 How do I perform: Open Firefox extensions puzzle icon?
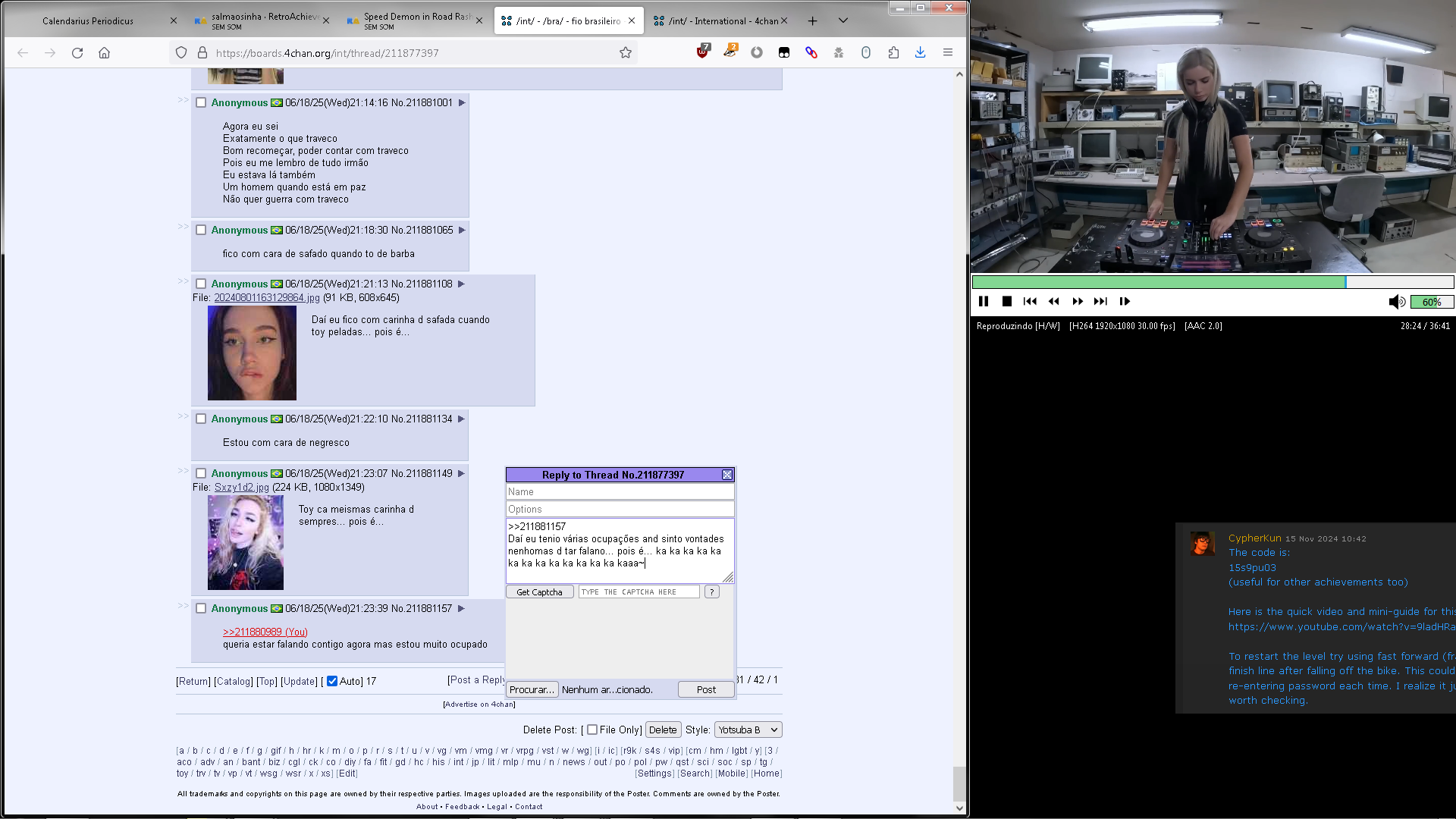893,52
